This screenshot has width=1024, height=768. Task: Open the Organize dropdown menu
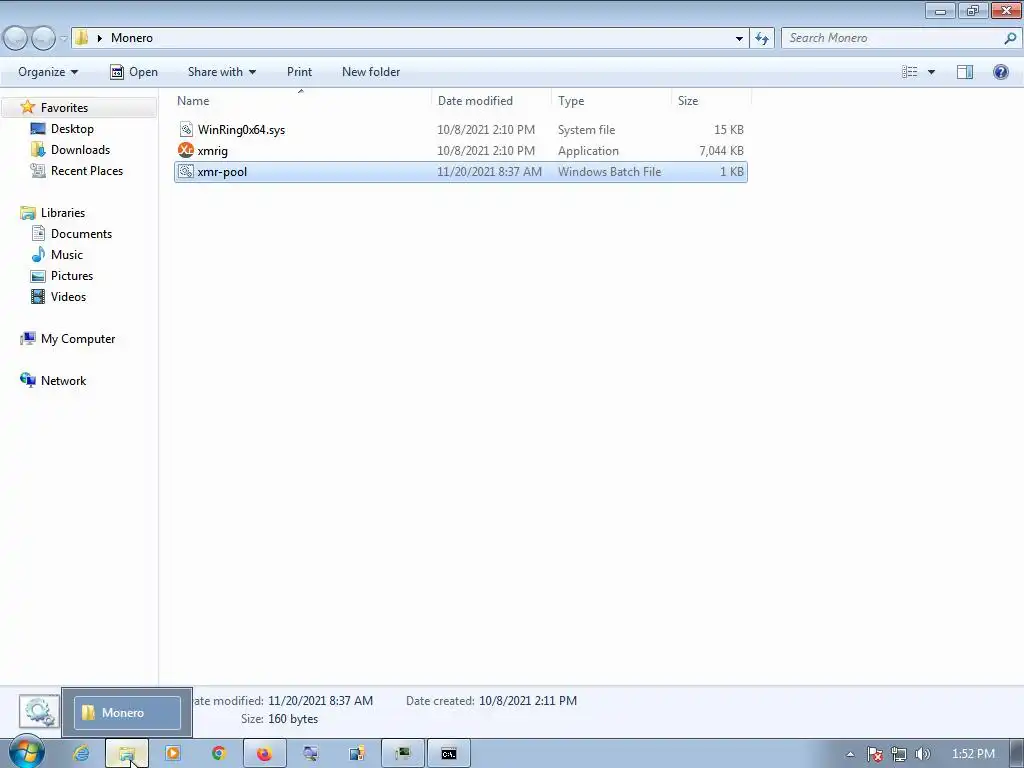pyautogui.click(x=48, y=72)
